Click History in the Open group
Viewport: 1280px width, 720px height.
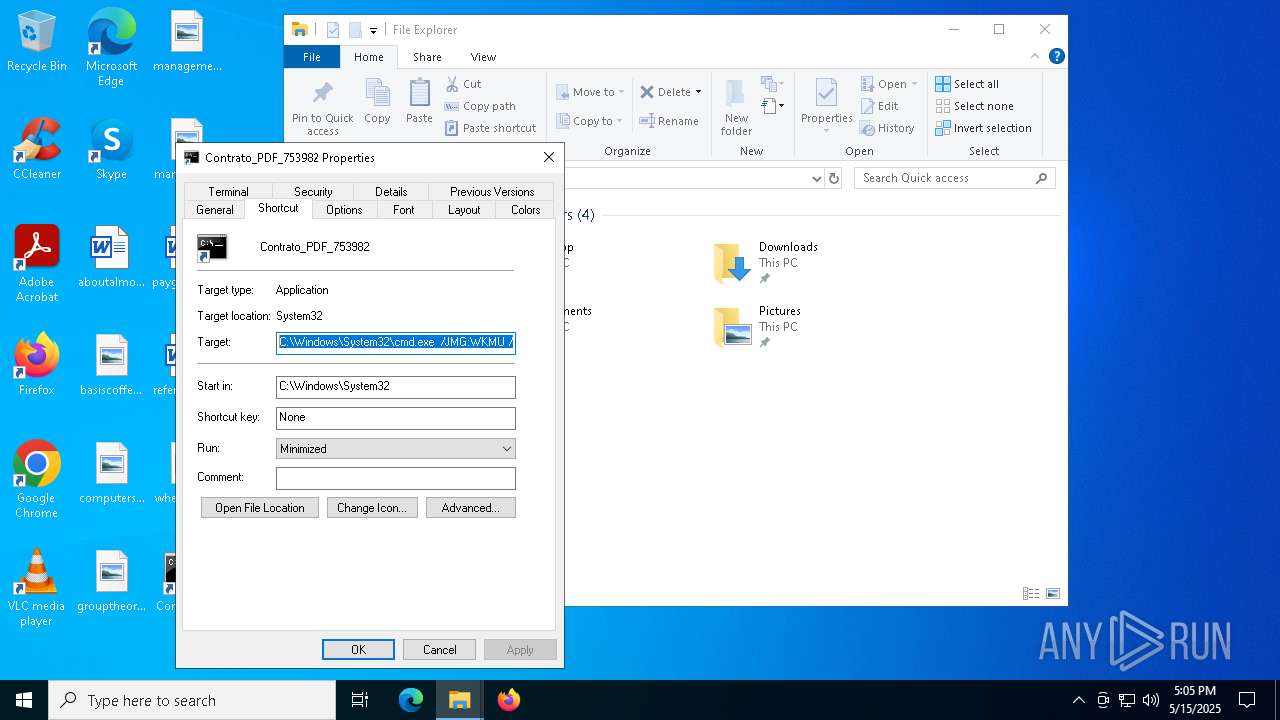pos(887,128)
